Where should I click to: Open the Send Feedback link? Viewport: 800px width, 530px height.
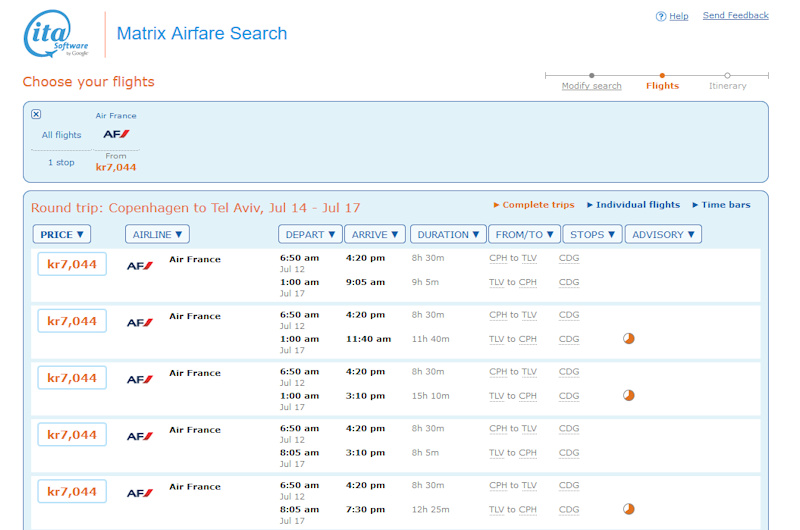[735, 16]
